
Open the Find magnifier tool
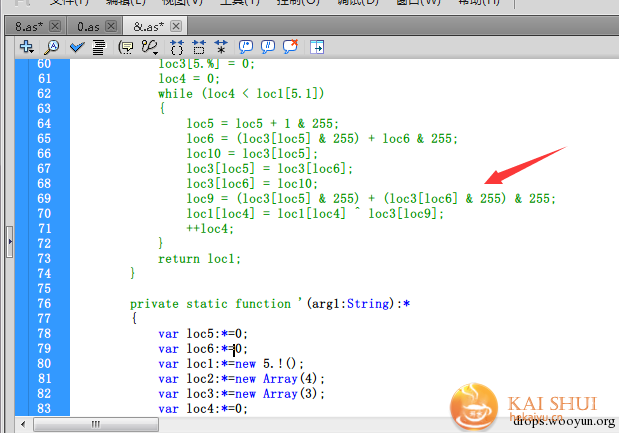51,47
